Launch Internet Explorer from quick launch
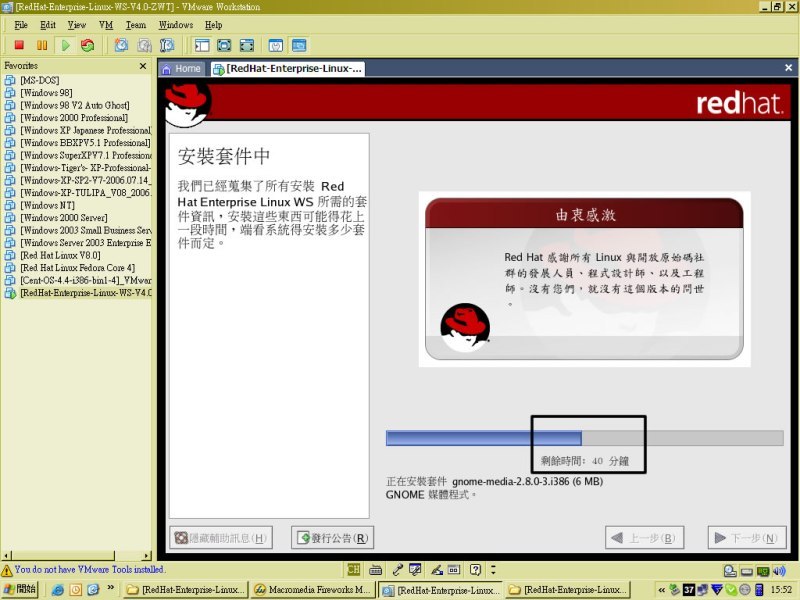The width and height of the screenshot is (800, 600). 58,590
